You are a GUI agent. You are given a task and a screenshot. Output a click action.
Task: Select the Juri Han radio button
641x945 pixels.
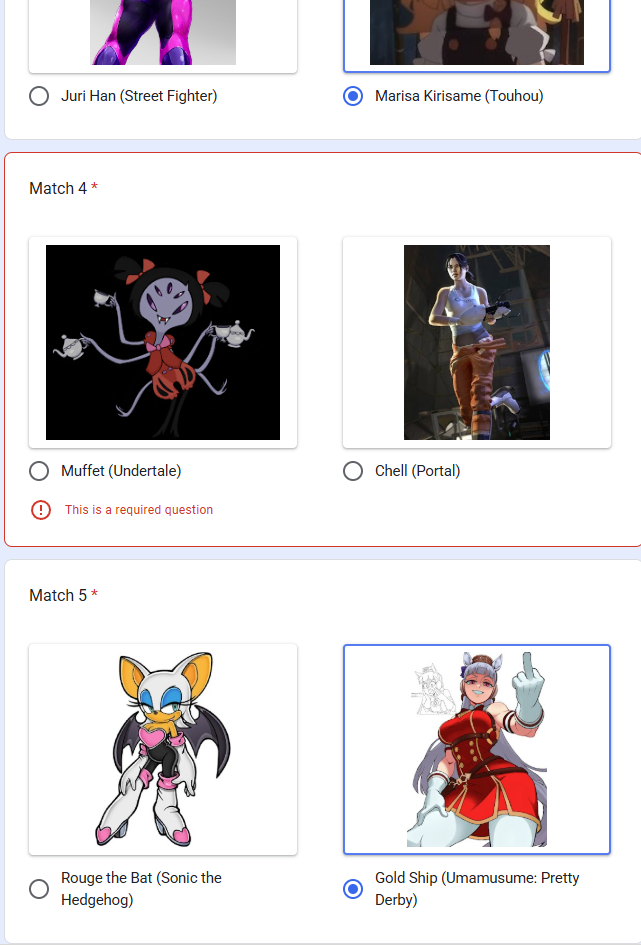(x=39, y=96)
